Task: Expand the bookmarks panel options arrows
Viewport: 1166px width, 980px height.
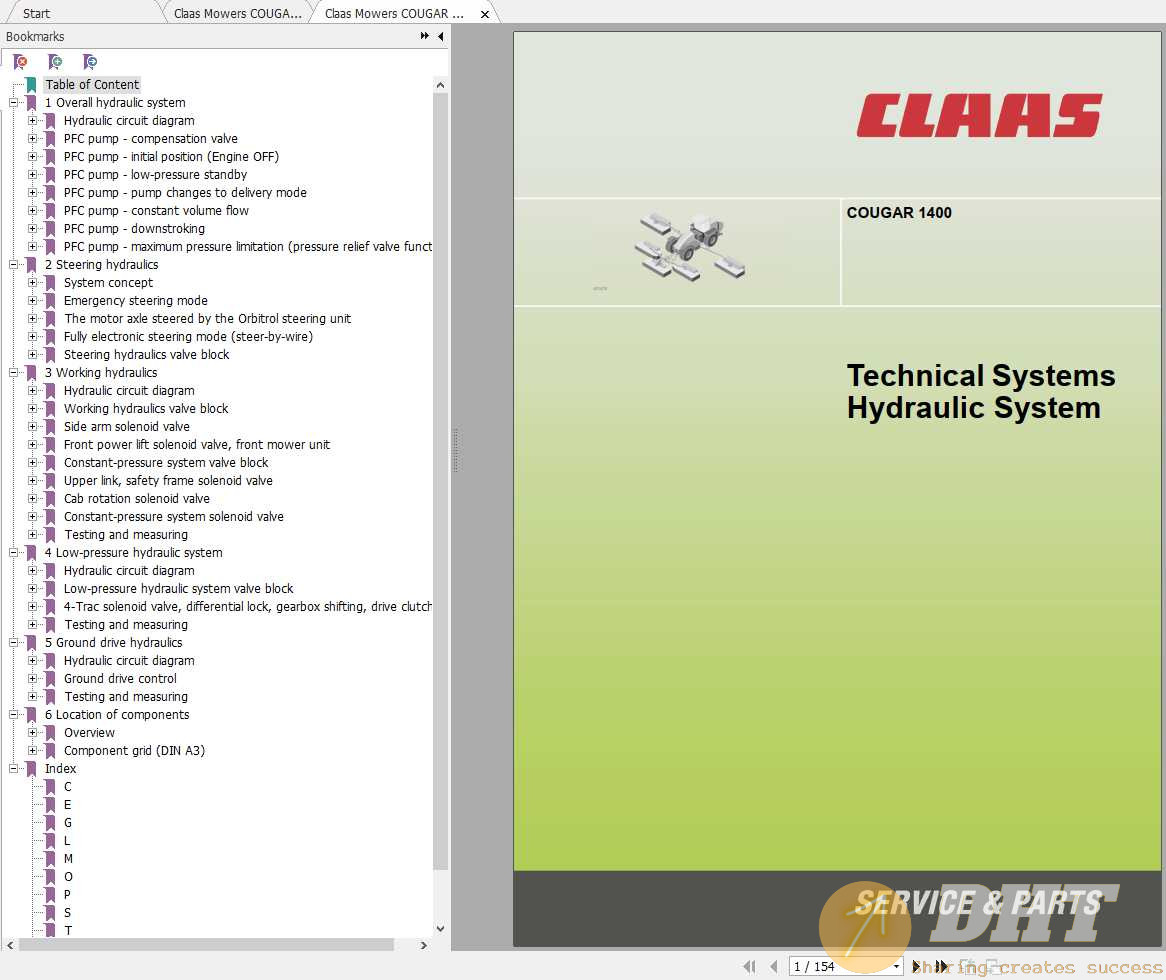Action: tap(425, 36)
